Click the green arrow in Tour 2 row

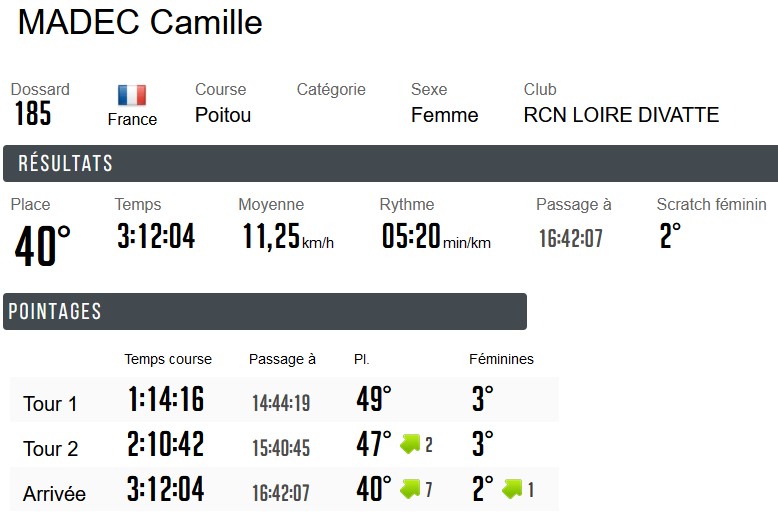click(x=410, y=444)
